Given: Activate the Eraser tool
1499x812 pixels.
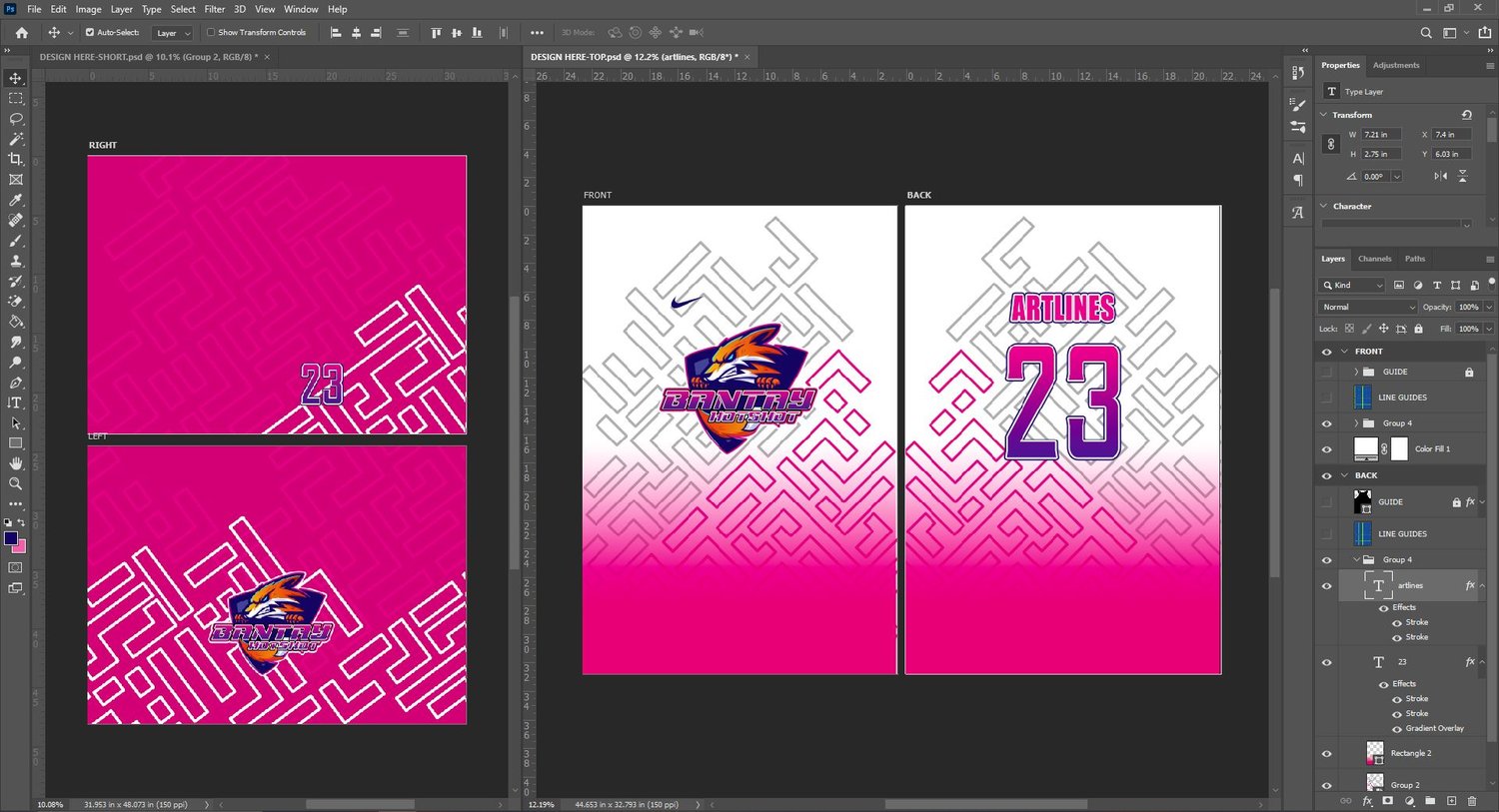Looking at the screenshot, I should [15, 302].
